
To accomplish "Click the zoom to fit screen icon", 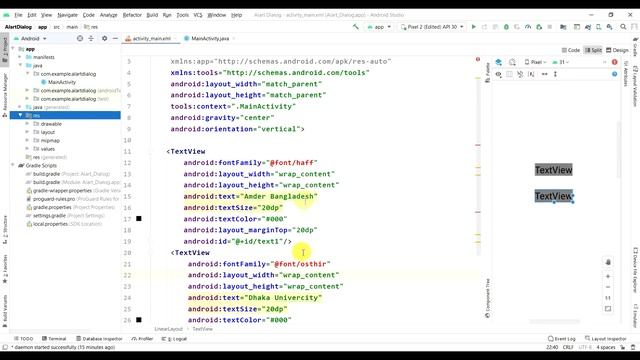I will [608, 309].
